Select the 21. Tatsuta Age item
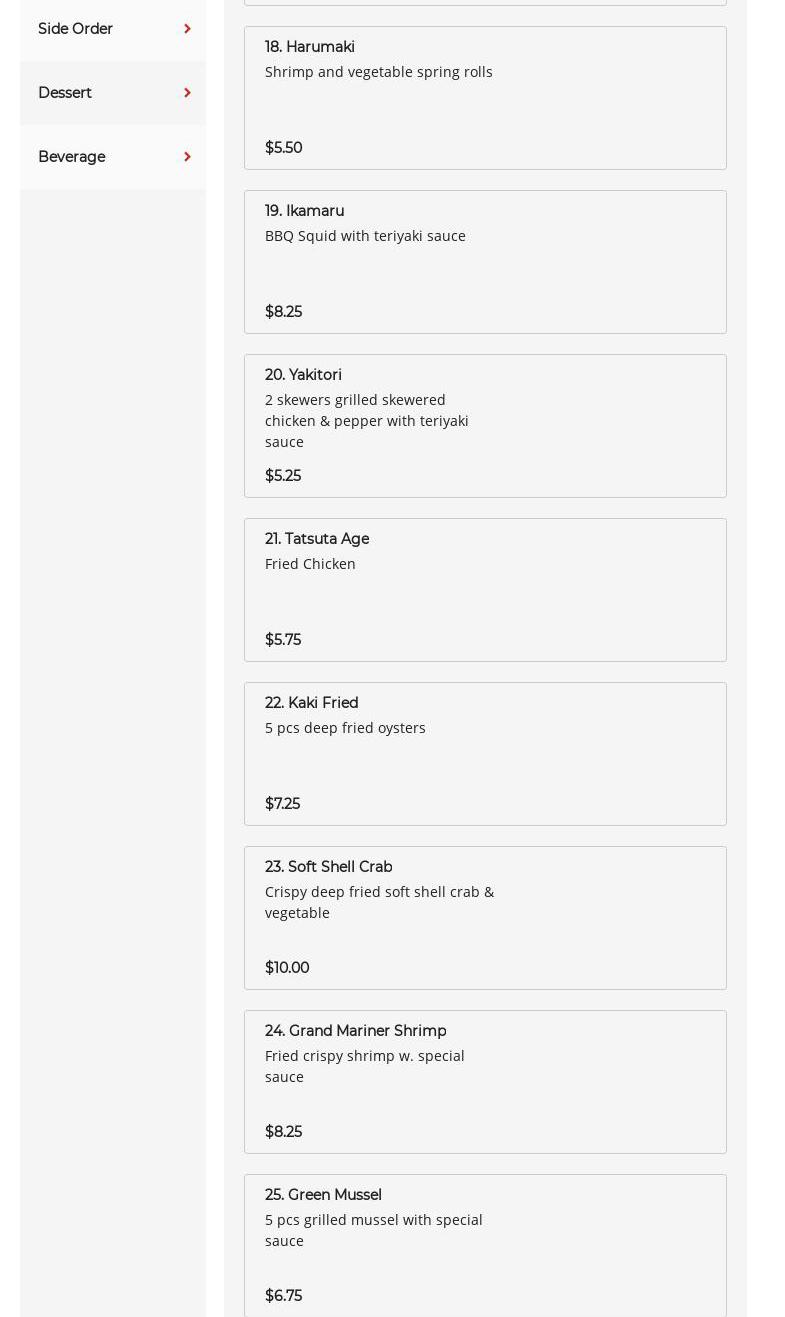 point(317,539)
